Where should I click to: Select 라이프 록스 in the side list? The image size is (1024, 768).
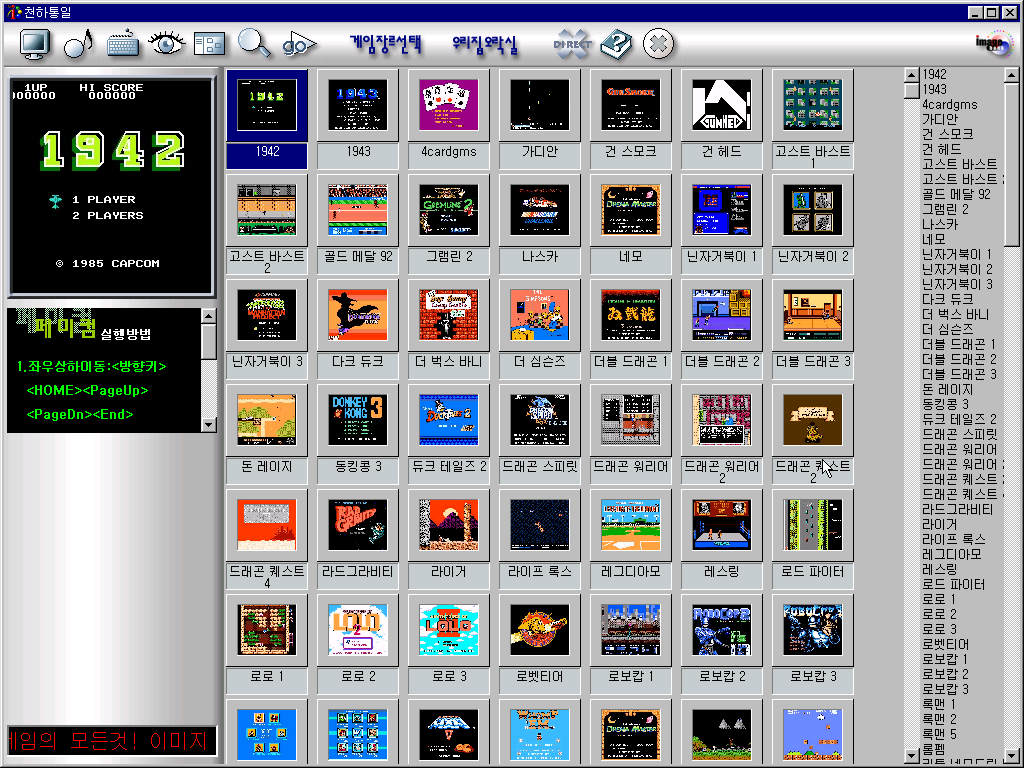tap(953, 539)
